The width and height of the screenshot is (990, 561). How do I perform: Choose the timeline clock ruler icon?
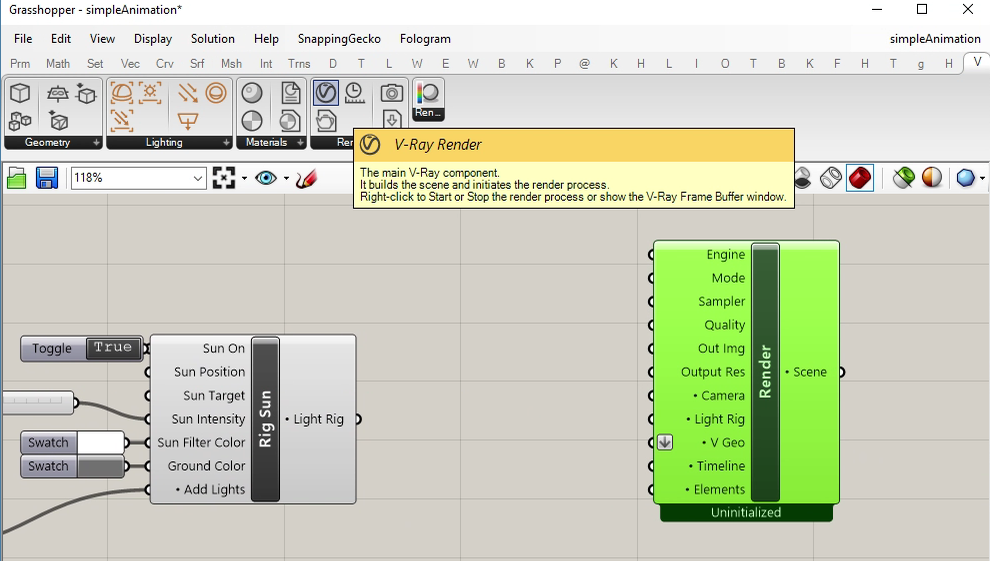coord(355,93)
